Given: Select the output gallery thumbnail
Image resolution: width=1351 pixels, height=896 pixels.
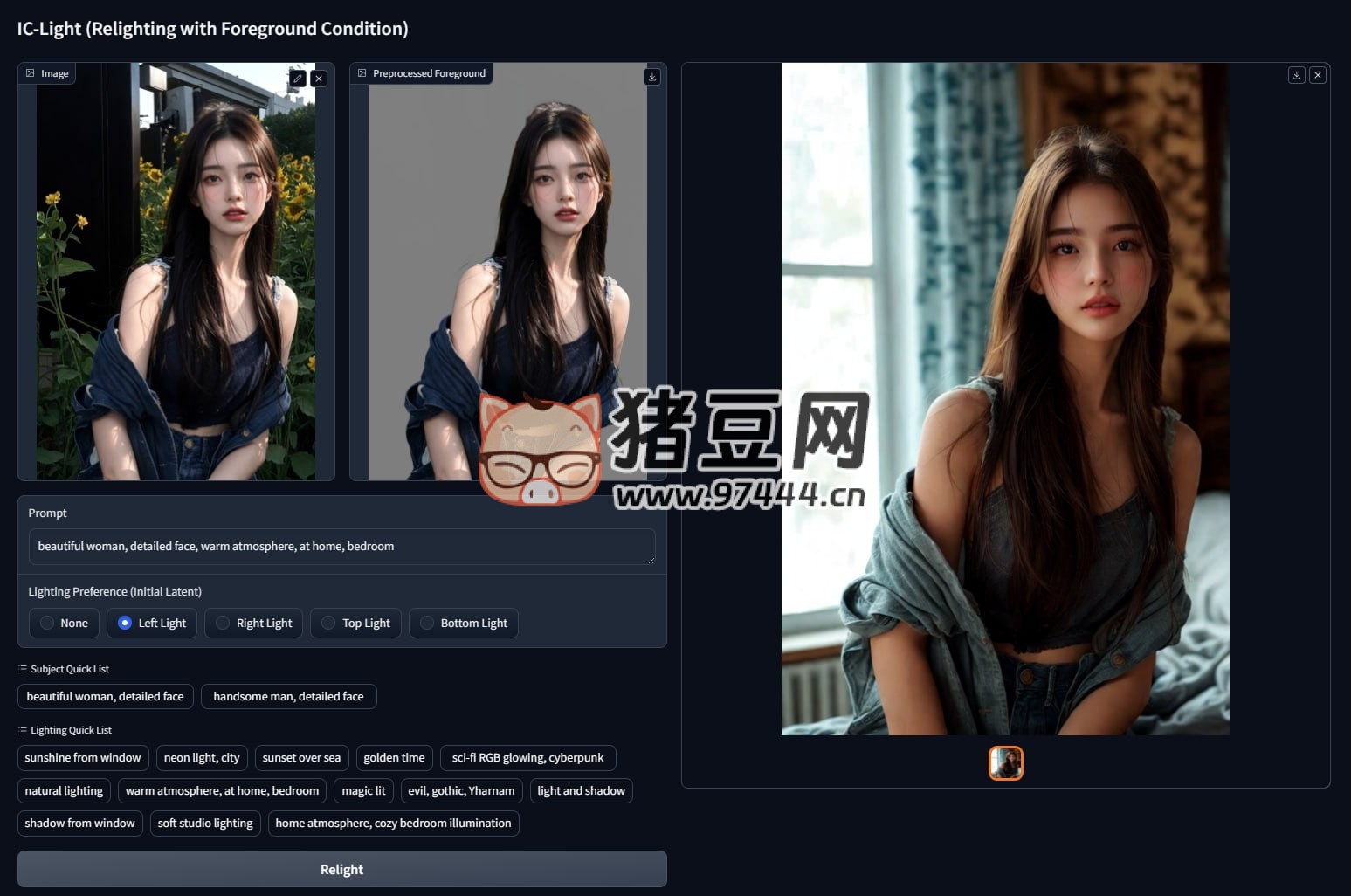Looking at the screenshot, I should (x=1005, y=763).
